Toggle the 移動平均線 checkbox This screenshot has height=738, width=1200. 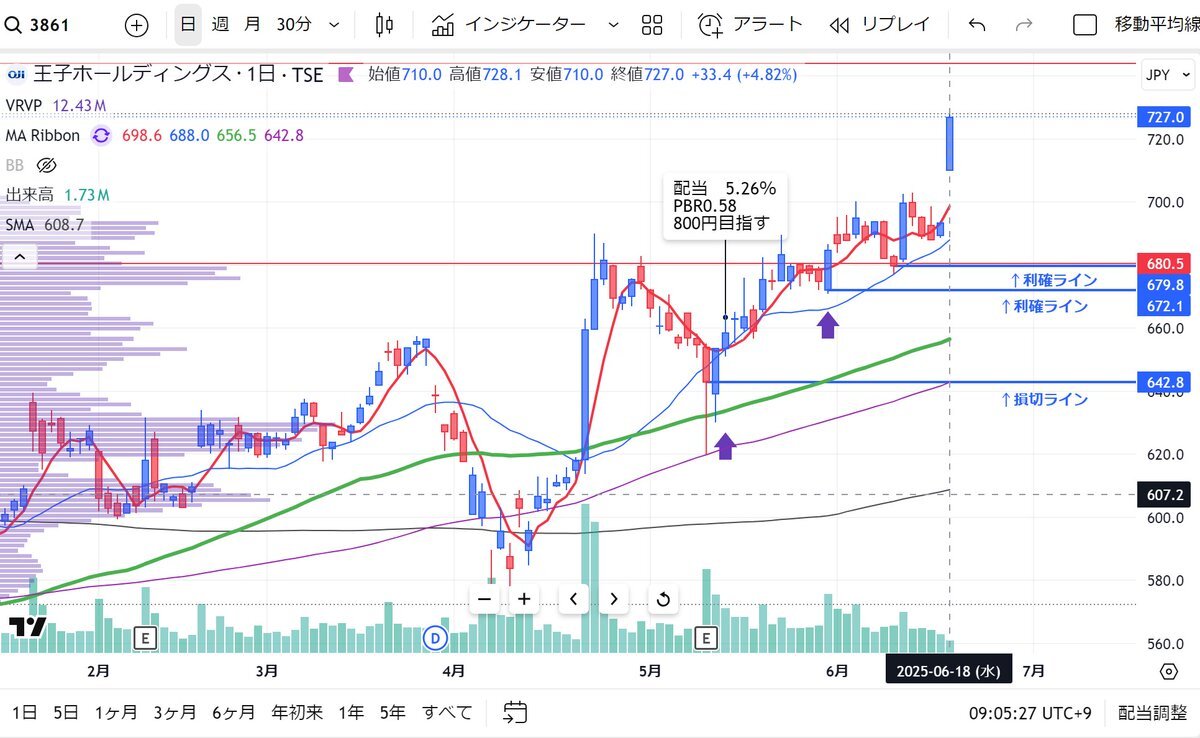1085,24
